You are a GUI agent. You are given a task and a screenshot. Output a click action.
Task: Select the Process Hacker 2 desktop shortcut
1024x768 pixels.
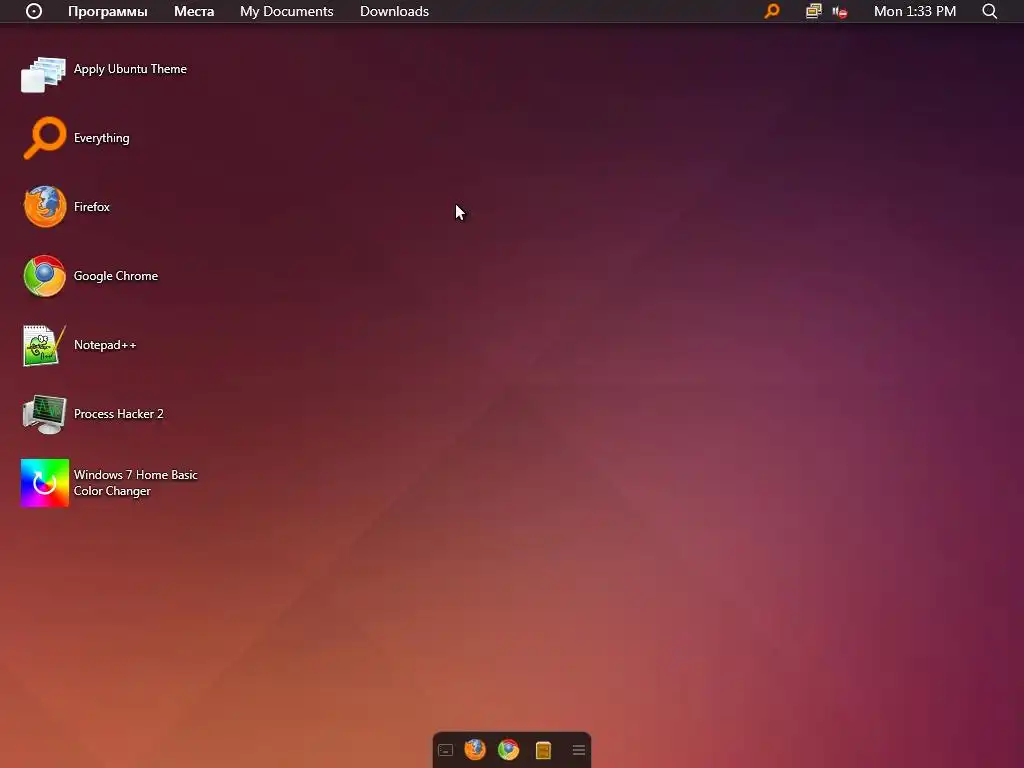click(93, 414)
